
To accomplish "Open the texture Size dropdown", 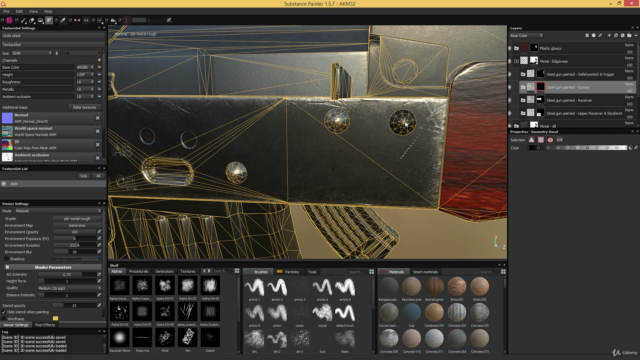I will pyautogui.click(x=32, y=53).
